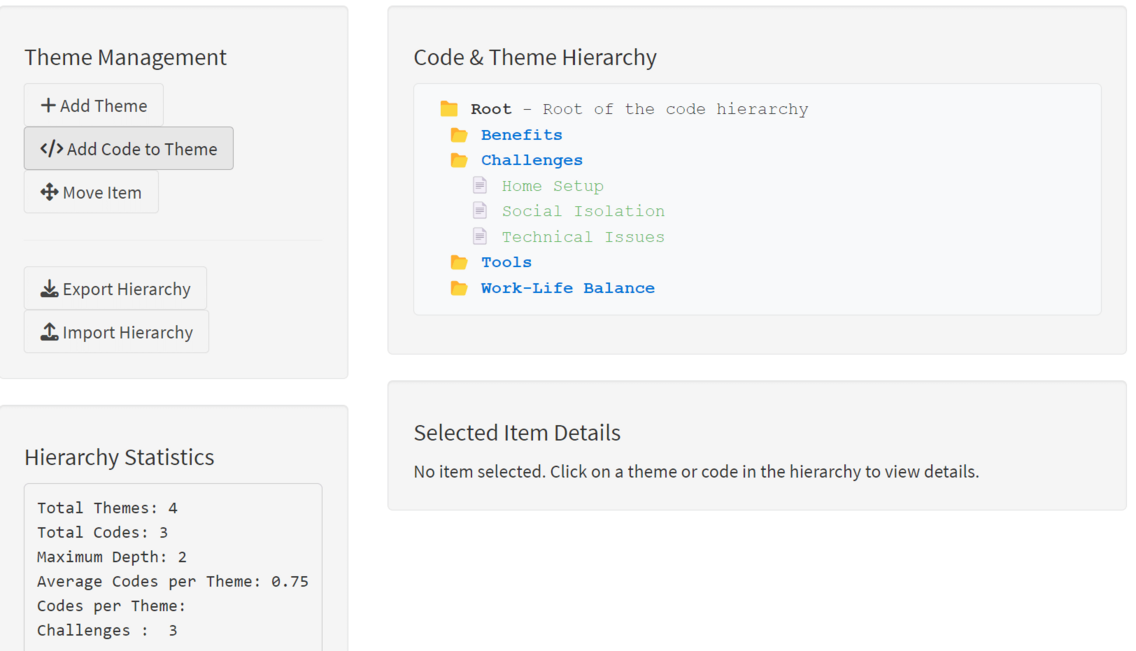Click the Root folder icon
1136x651 pixels.
(x=449, y=109)
